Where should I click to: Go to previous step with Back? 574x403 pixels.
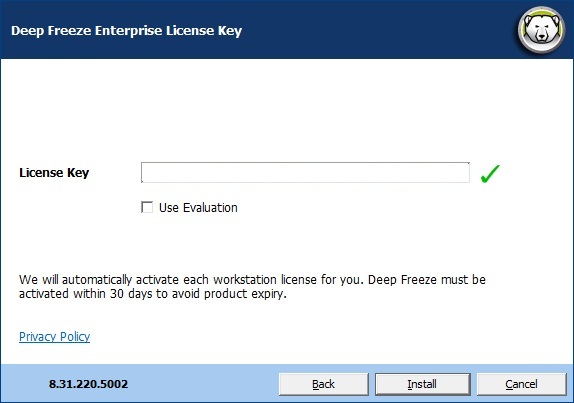tap(323, 384)
